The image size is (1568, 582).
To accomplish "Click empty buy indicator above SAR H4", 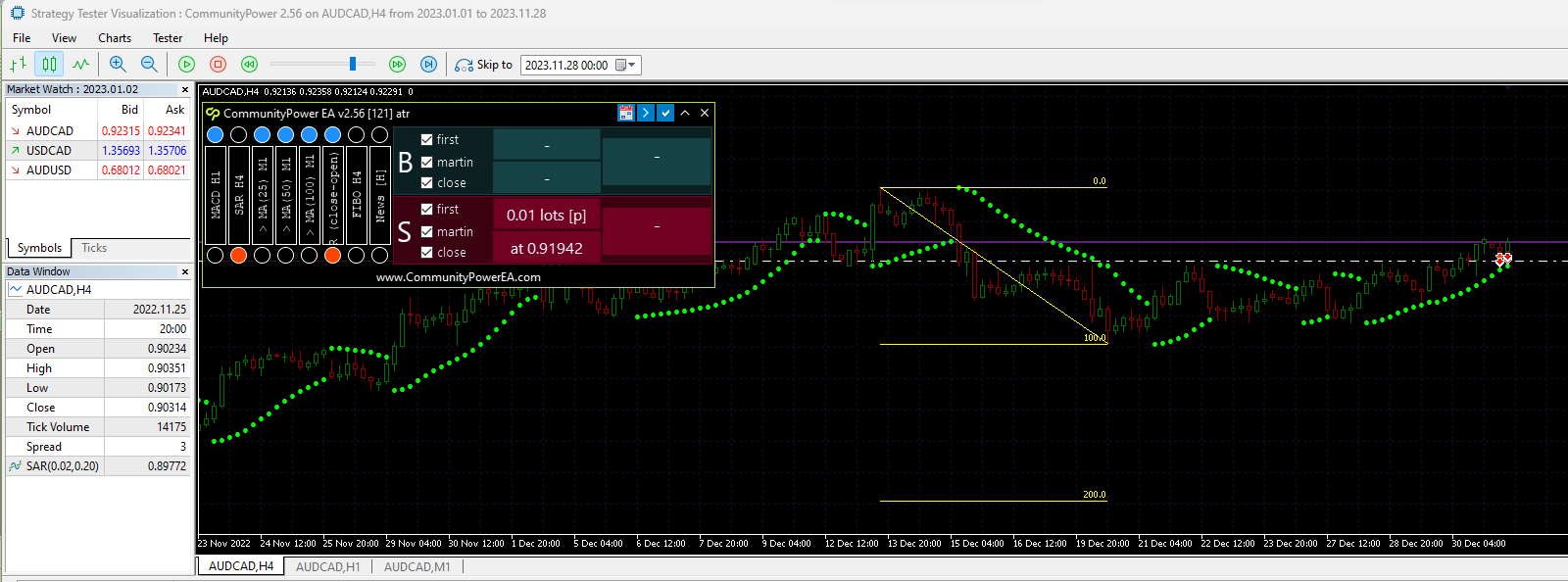I will click(x=239, y=134).
